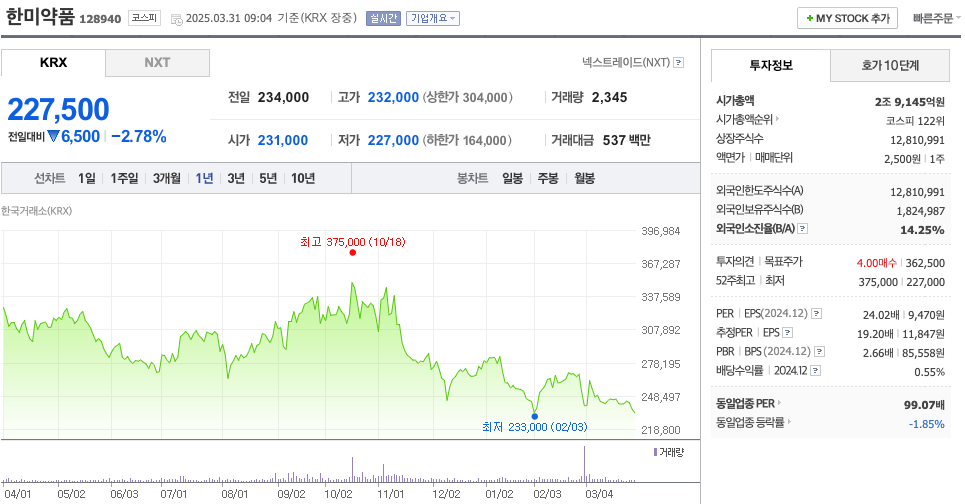Click 외국인소진율 14.25% value

922,230
